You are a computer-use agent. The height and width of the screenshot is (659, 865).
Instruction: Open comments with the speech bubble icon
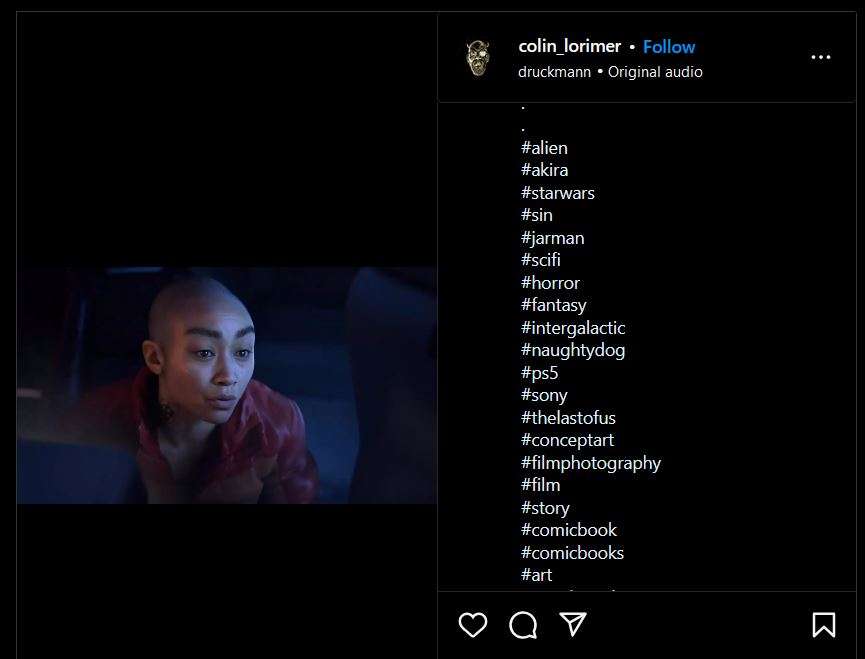coord(523,625)
